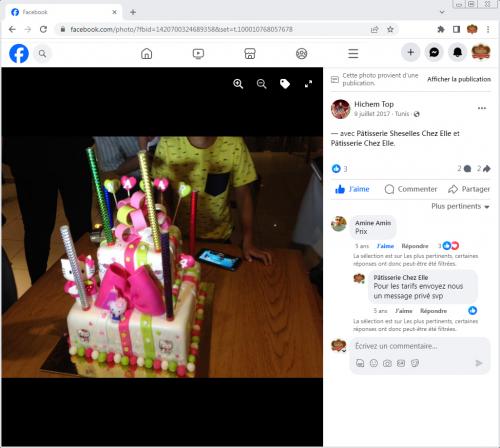Click the like reaction on Pâtisserie reply

(472, 310)
